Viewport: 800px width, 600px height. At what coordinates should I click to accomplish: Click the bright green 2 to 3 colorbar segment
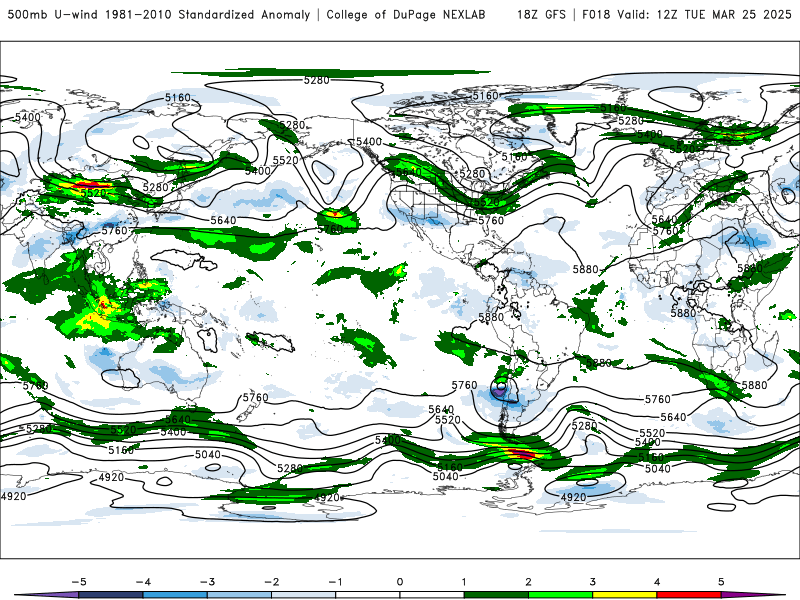coord(560,596)
